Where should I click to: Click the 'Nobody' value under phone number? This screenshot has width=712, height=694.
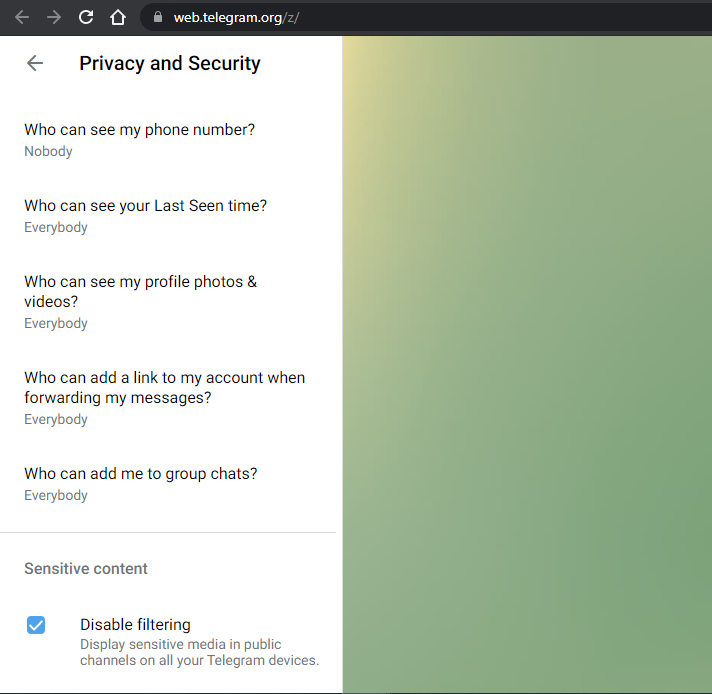click(x=48, y=151)
